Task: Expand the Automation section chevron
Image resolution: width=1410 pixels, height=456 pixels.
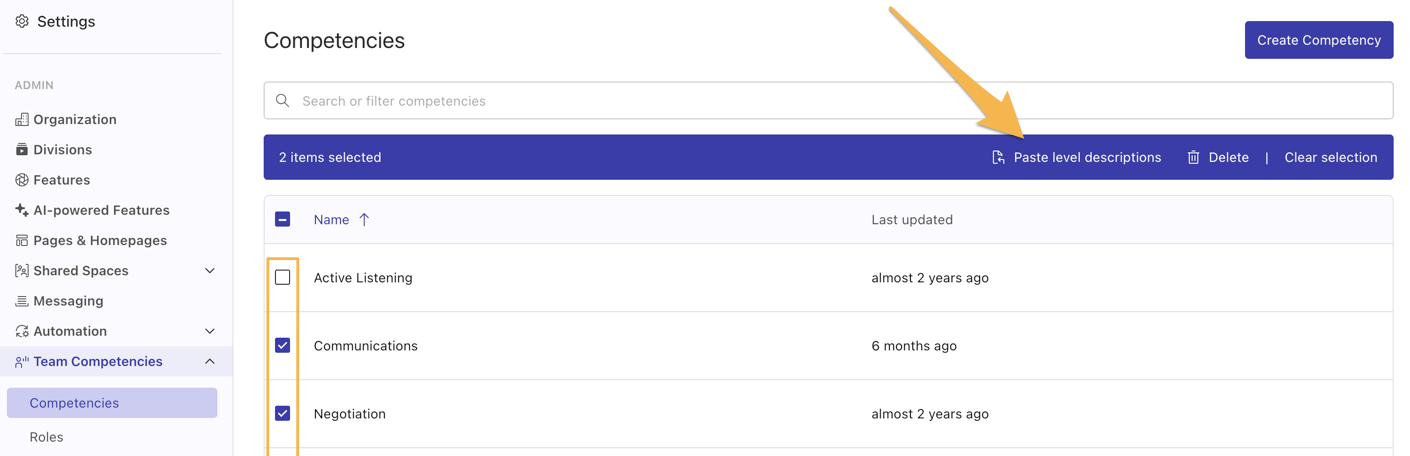Action: point(210,331)
